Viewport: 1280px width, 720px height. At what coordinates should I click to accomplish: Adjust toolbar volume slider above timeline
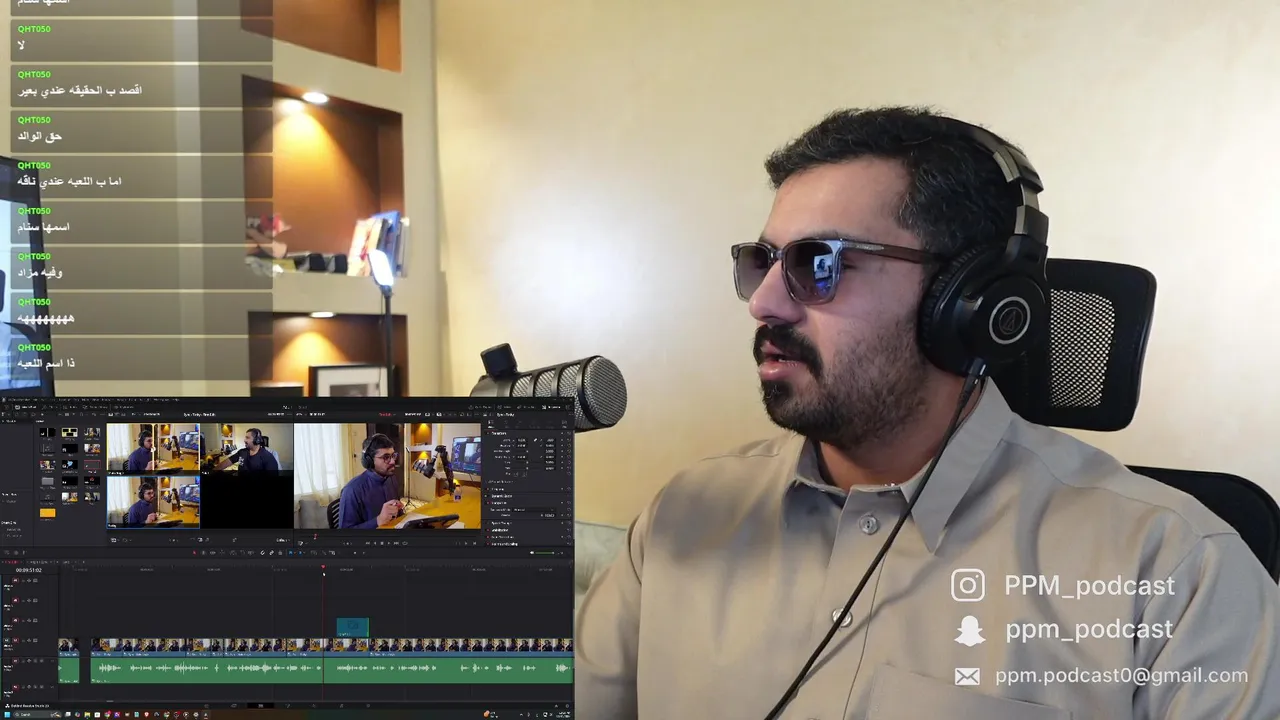point(544,553)
